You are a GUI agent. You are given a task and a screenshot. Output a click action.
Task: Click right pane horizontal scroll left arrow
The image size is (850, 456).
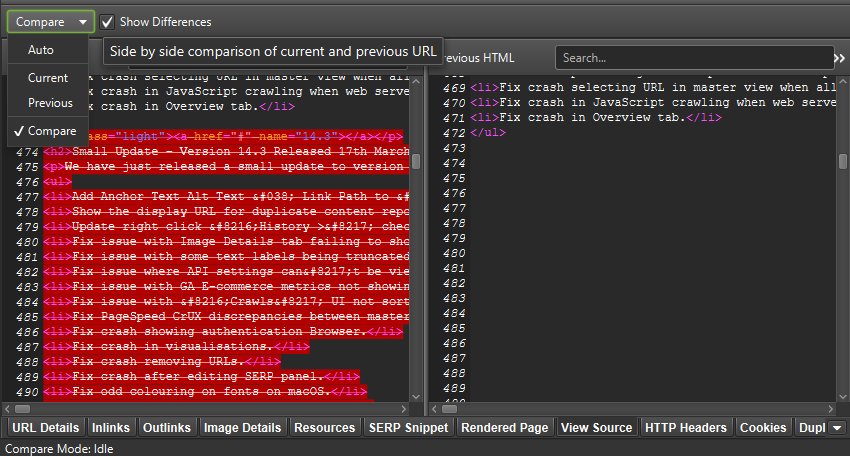click(x=434, y=409)
